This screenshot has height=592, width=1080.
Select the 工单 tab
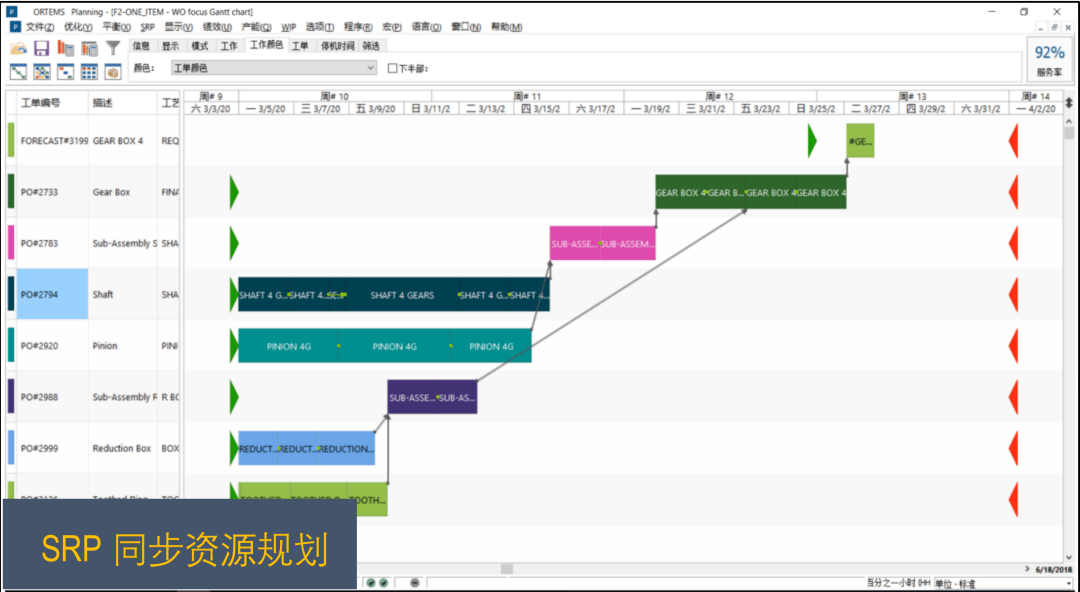(x=300, y=46)
